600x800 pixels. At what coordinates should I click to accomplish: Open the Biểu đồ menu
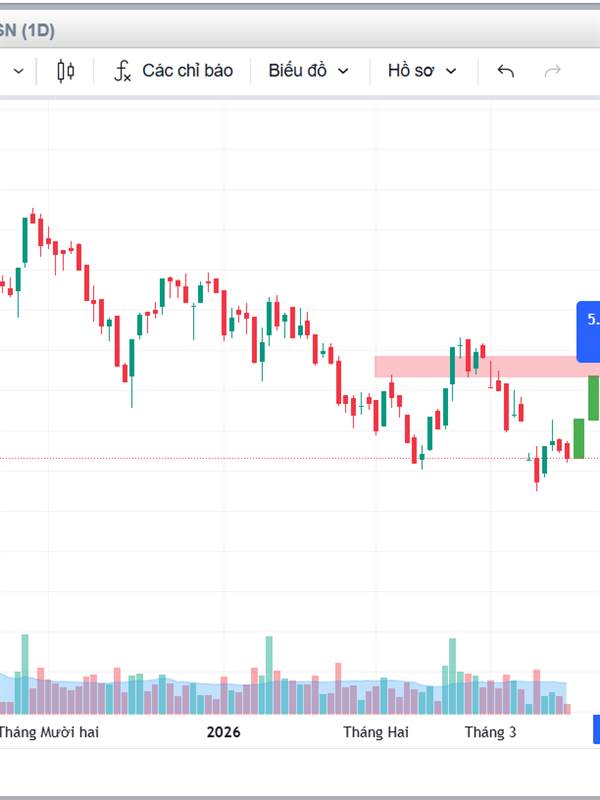click(x=297, y=71)
